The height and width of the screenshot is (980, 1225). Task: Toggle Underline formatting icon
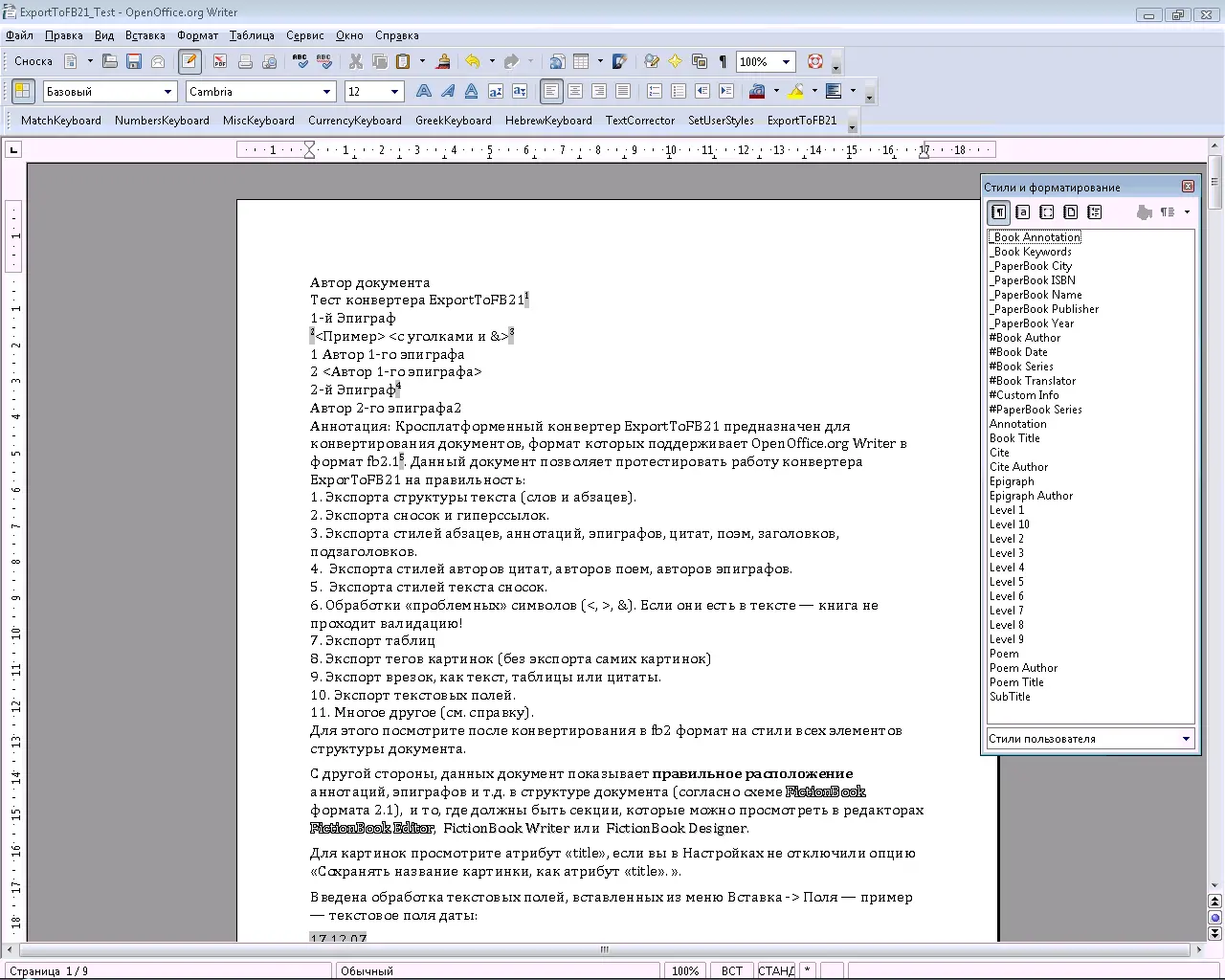click(472, 91)
